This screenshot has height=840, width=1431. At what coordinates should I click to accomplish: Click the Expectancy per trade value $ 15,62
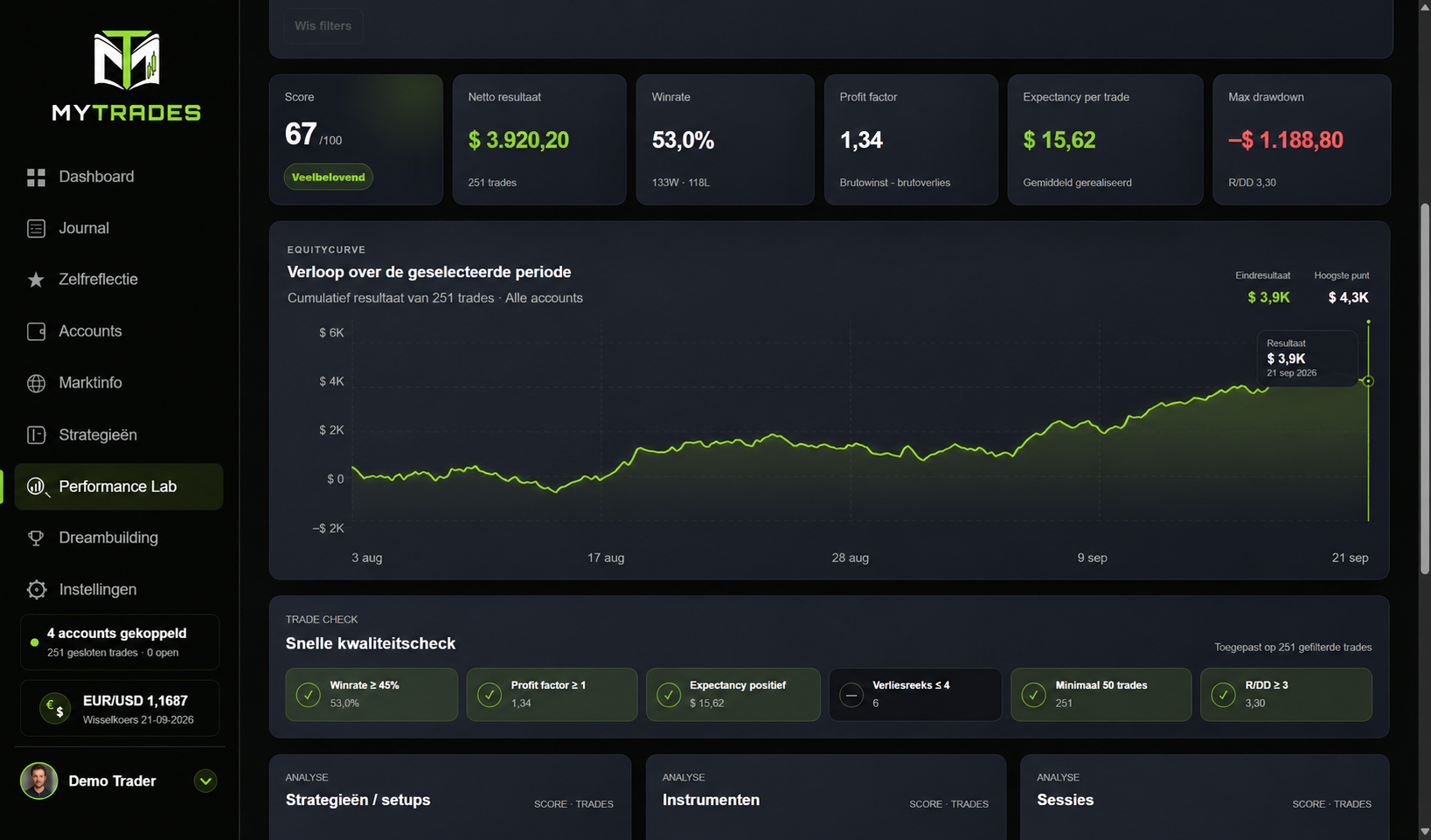coord(1059,140)
